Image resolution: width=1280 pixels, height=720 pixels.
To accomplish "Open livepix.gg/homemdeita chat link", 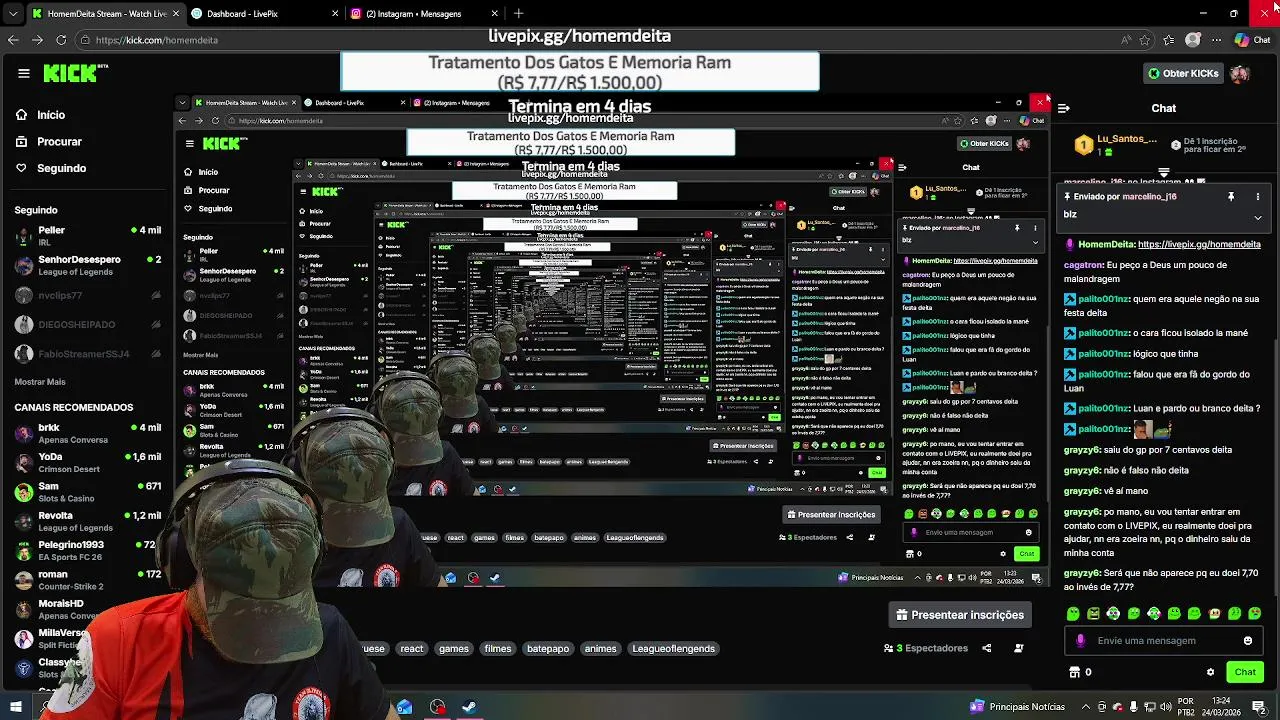I will 1199,244.
